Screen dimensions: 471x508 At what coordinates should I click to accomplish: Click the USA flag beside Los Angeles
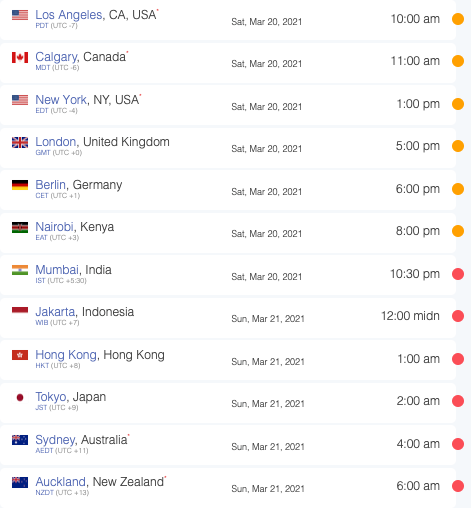pyautogui.click(x=20, y=15)
